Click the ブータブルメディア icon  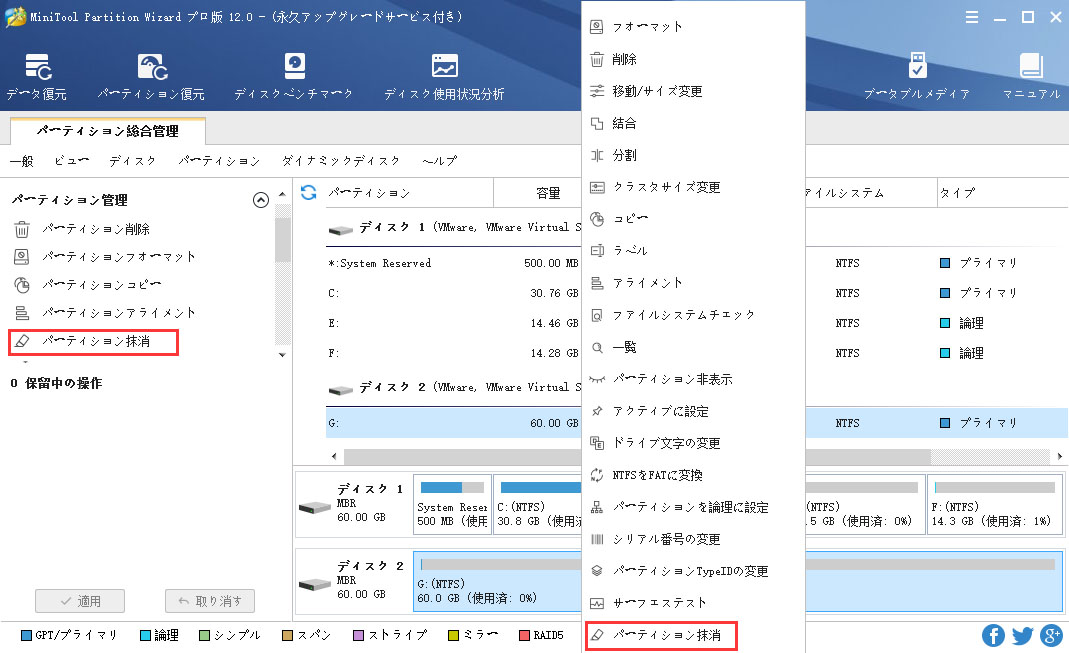(x=916, y=68)
